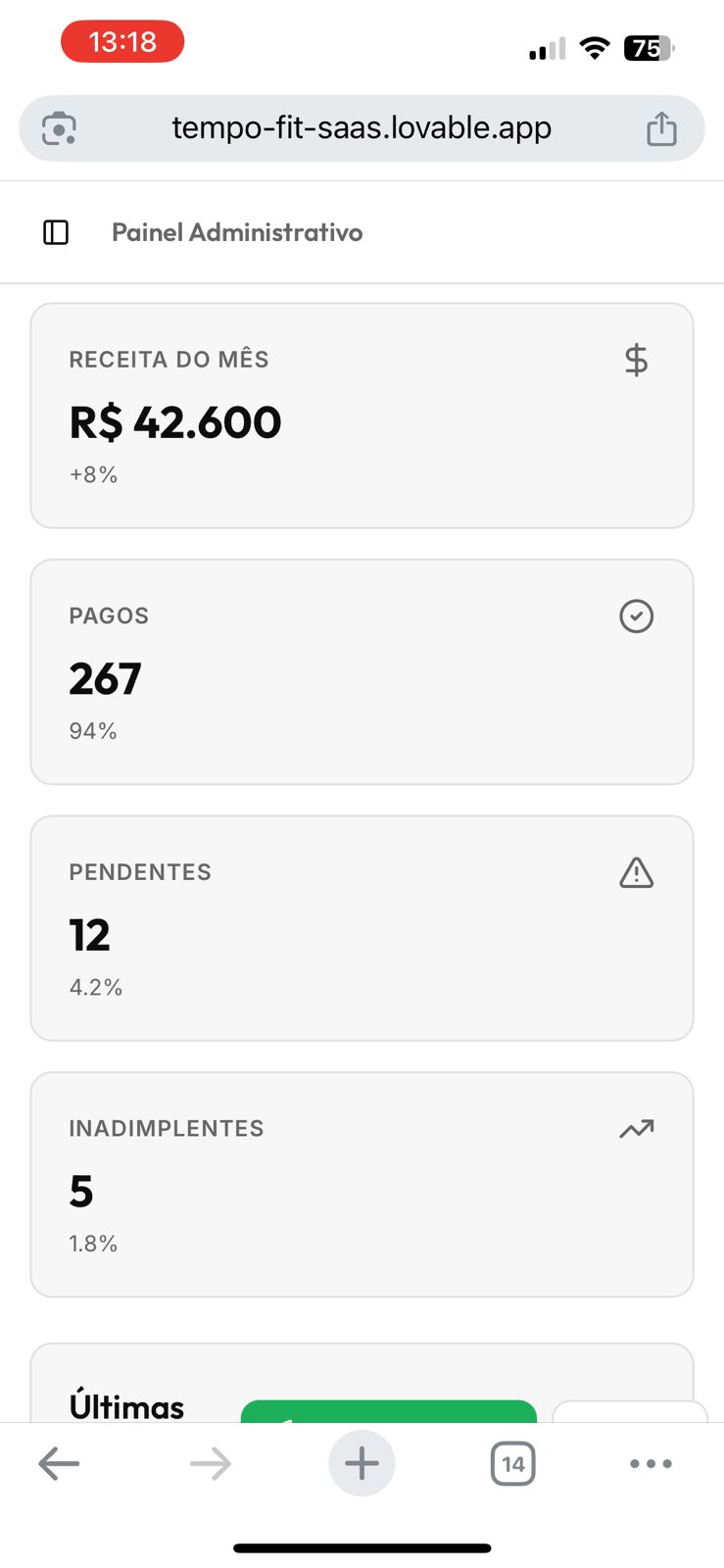Tap the Painel Administrativo header title

tap(237, 232)
